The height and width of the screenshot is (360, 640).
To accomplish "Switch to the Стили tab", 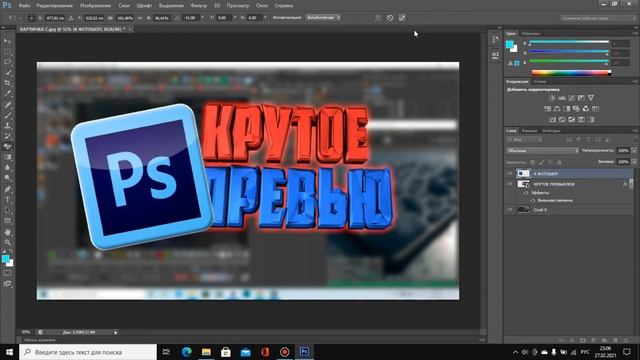I will [540, 82].
